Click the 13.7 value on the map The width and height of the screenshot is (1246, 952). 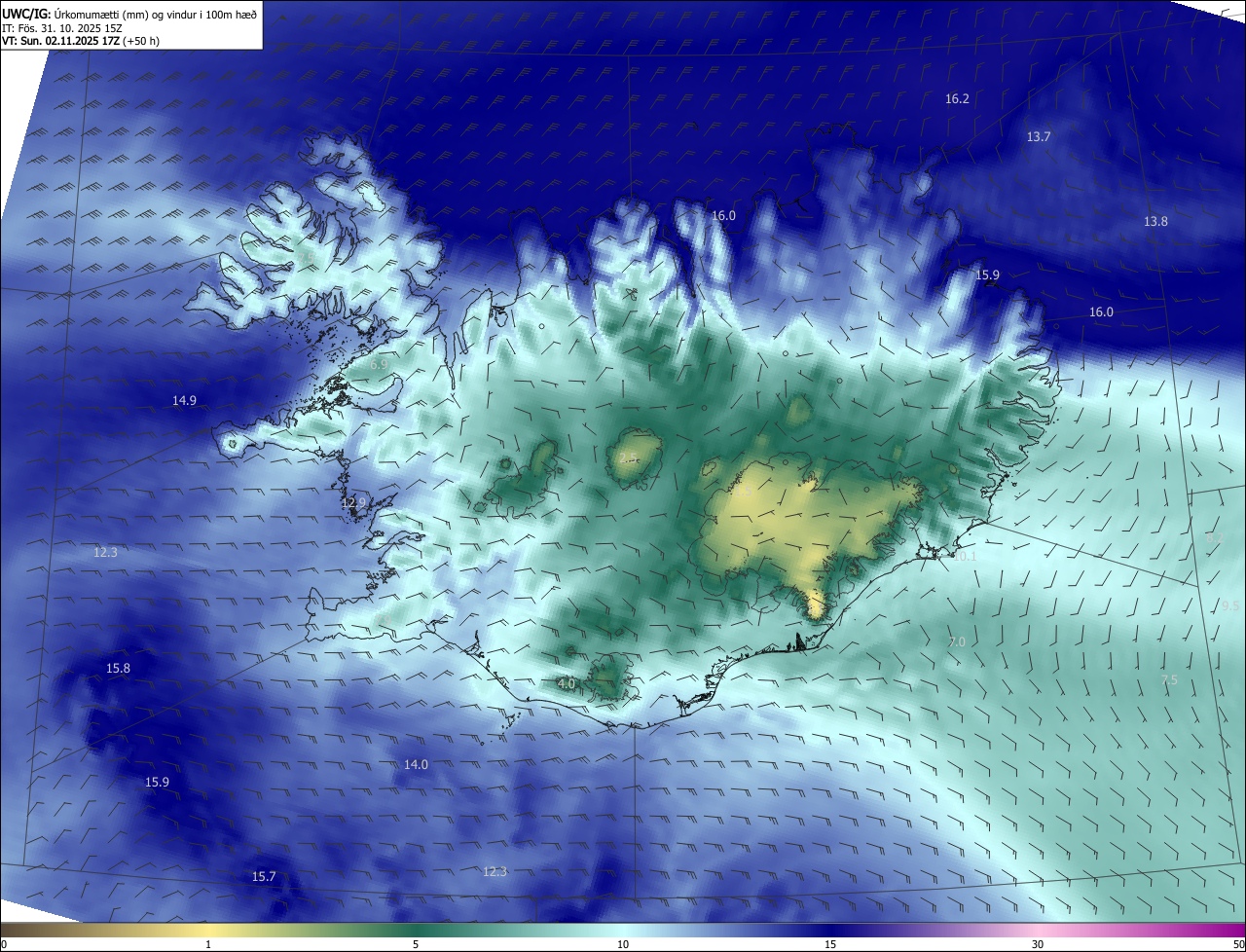(1039, 137)
